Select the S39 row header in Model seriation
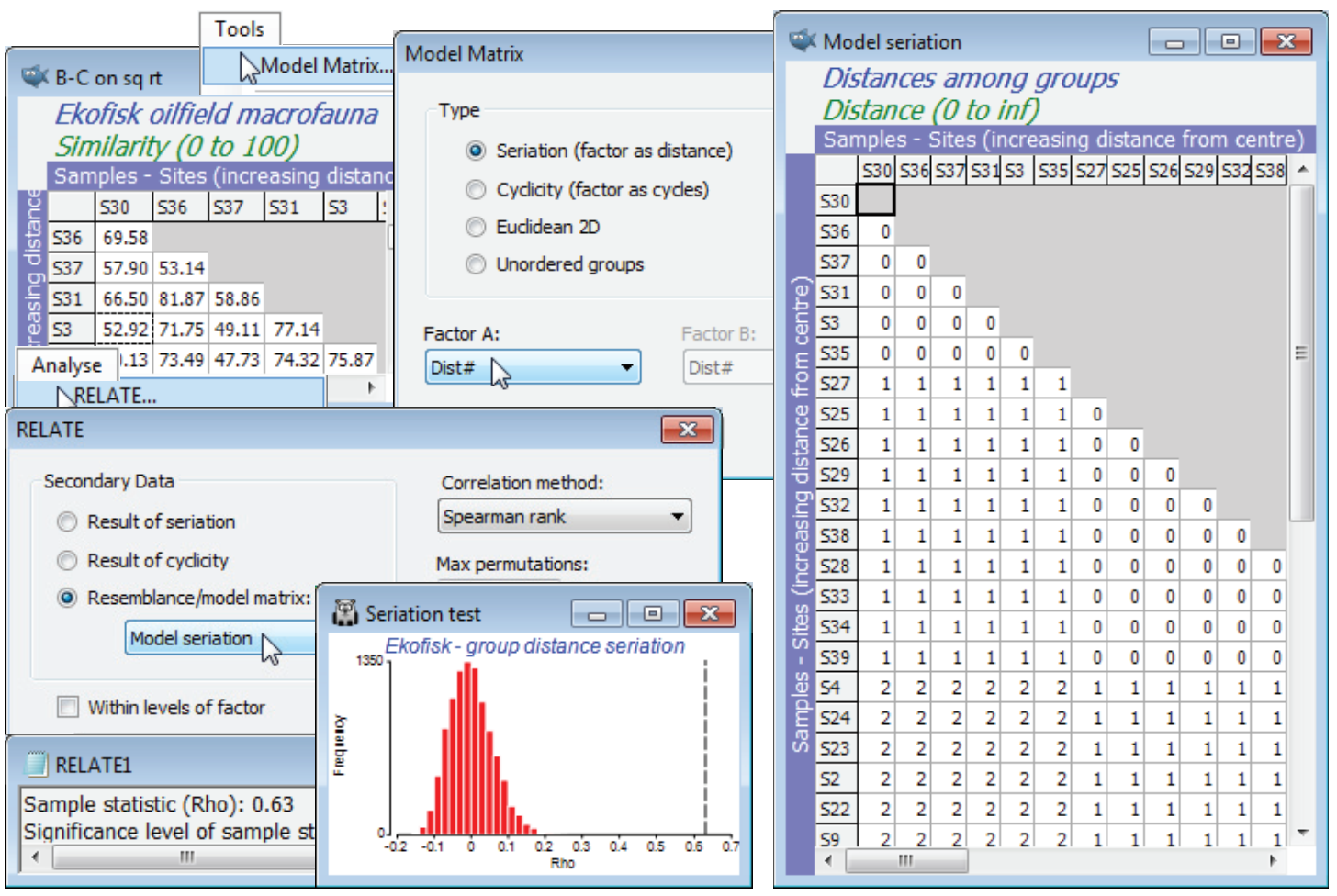Screen dimensions: 1337x896 coord(835,656)
